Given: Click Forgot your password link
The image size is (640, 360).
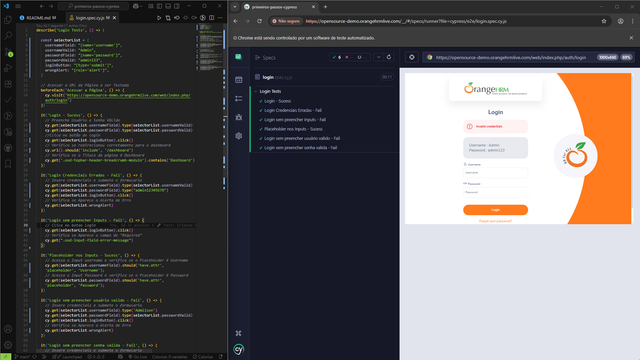Looking at the screenshot, I should 495,221.
